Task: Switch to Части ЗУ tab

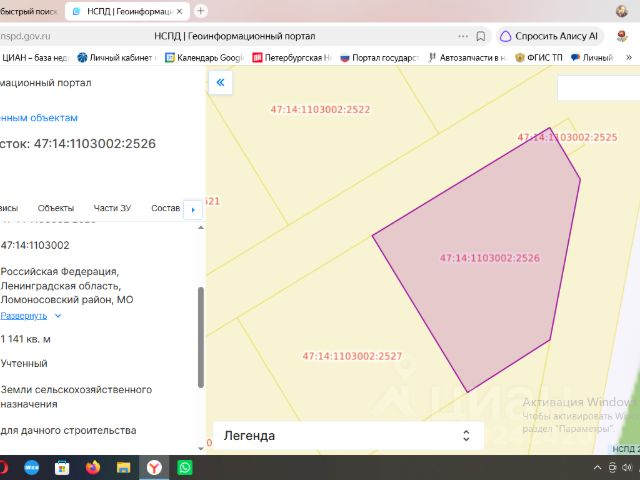Action: [x=112, y=208]
